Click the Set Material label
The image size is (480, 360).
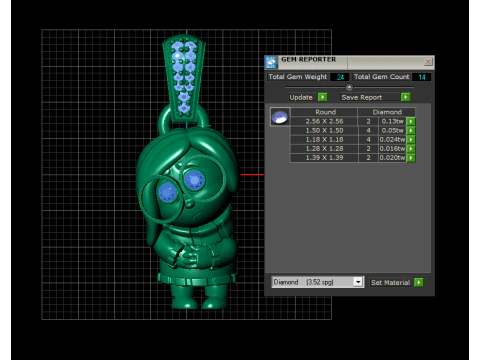pyautogui.click(x=390, y=283)
